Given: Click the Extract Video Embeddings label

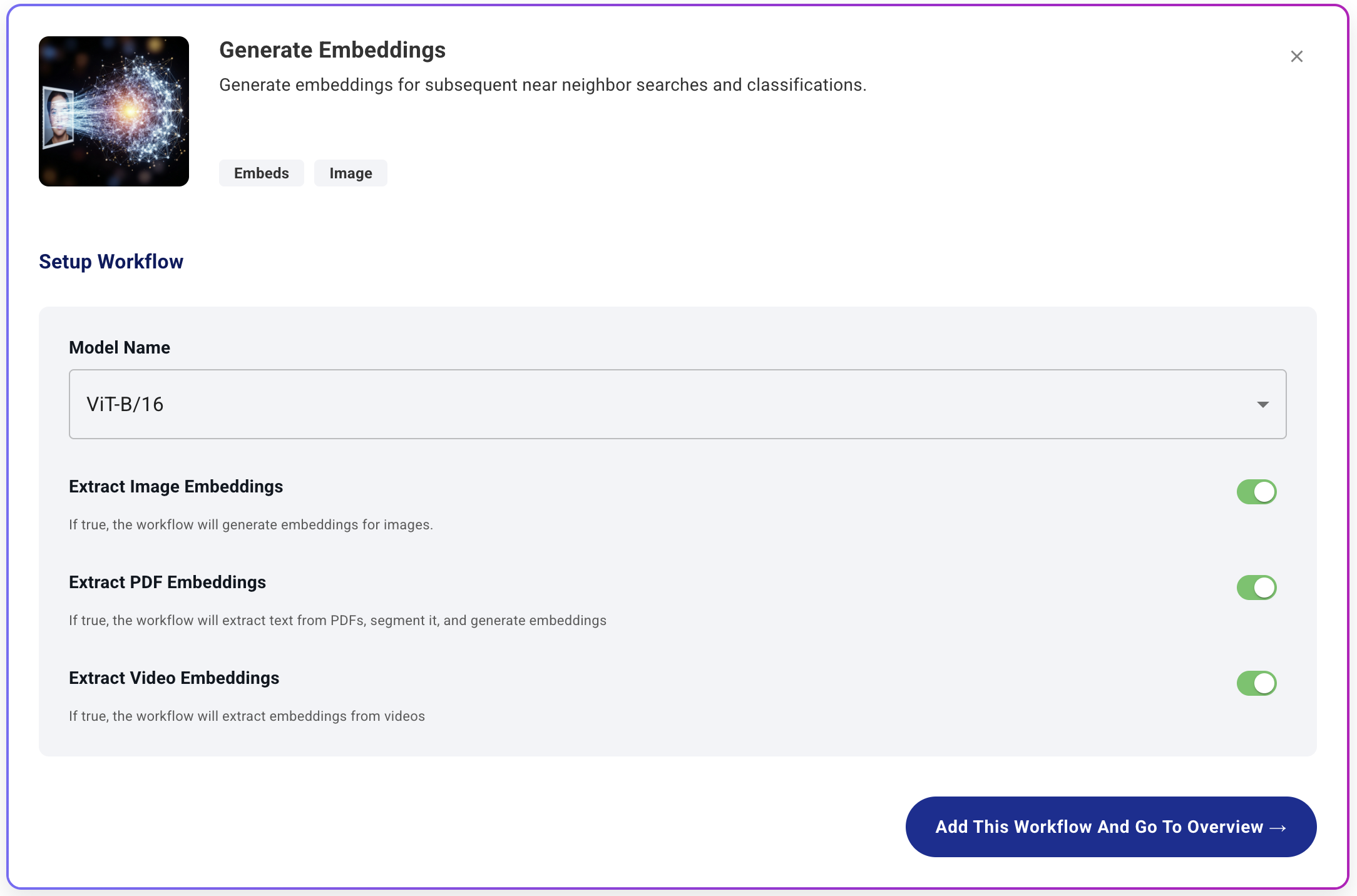Looking at the screenshot, I should click(174, 678).
